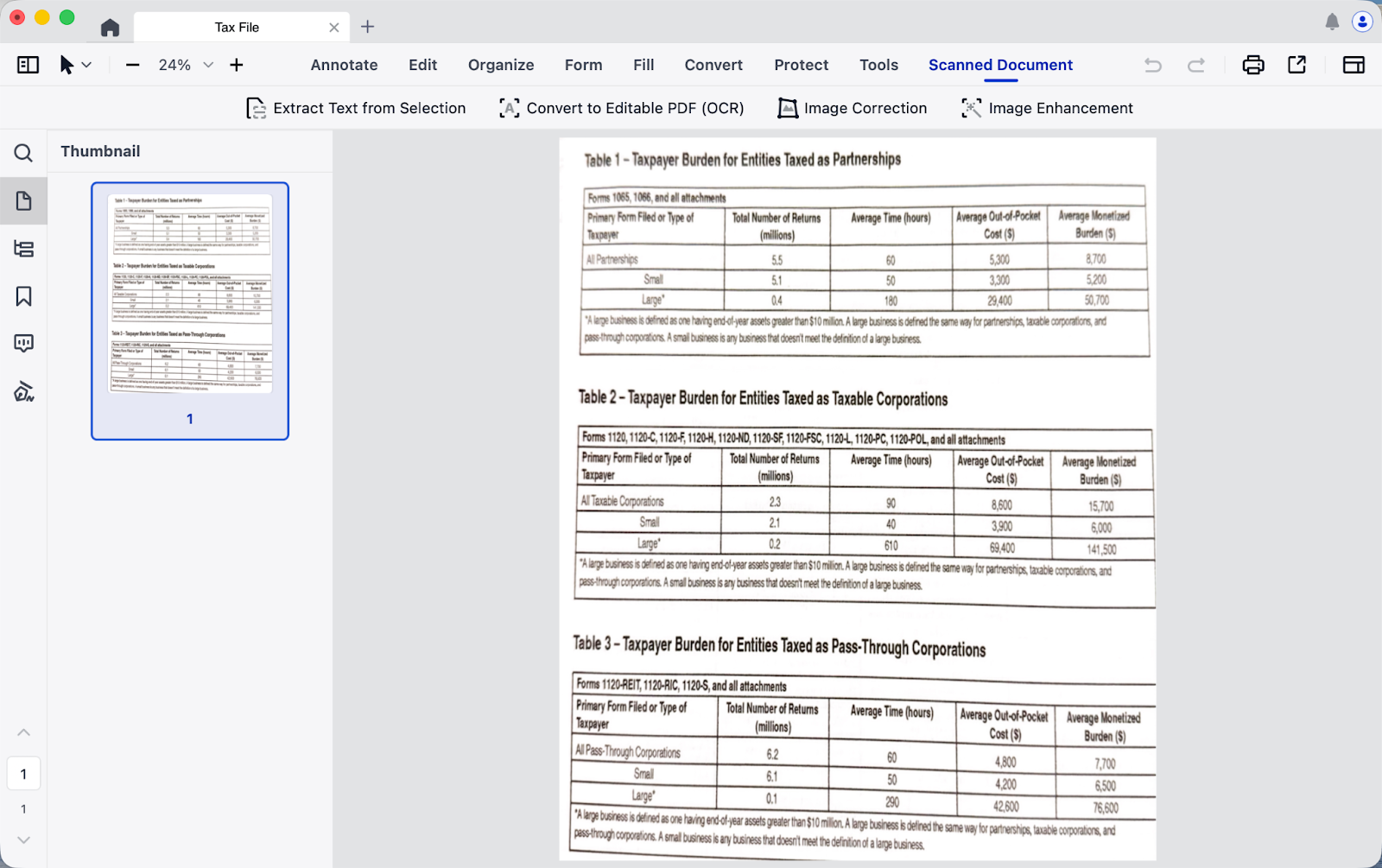Open the bookmarks panel in the sidebar

coord(23,296)
